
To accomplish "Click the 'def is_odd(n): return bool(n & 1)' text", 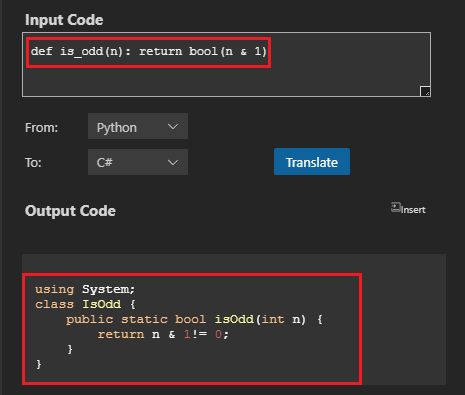I will pos(149,51).
